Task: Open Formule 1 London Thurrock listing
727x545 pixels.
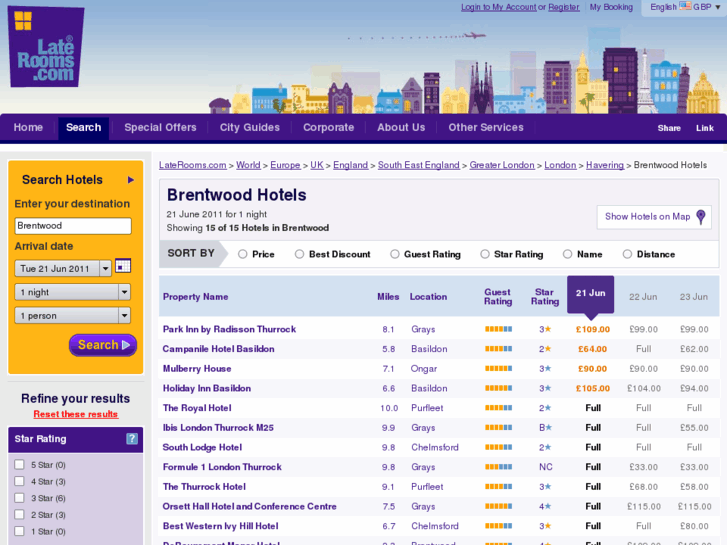Action: [222, 467]
